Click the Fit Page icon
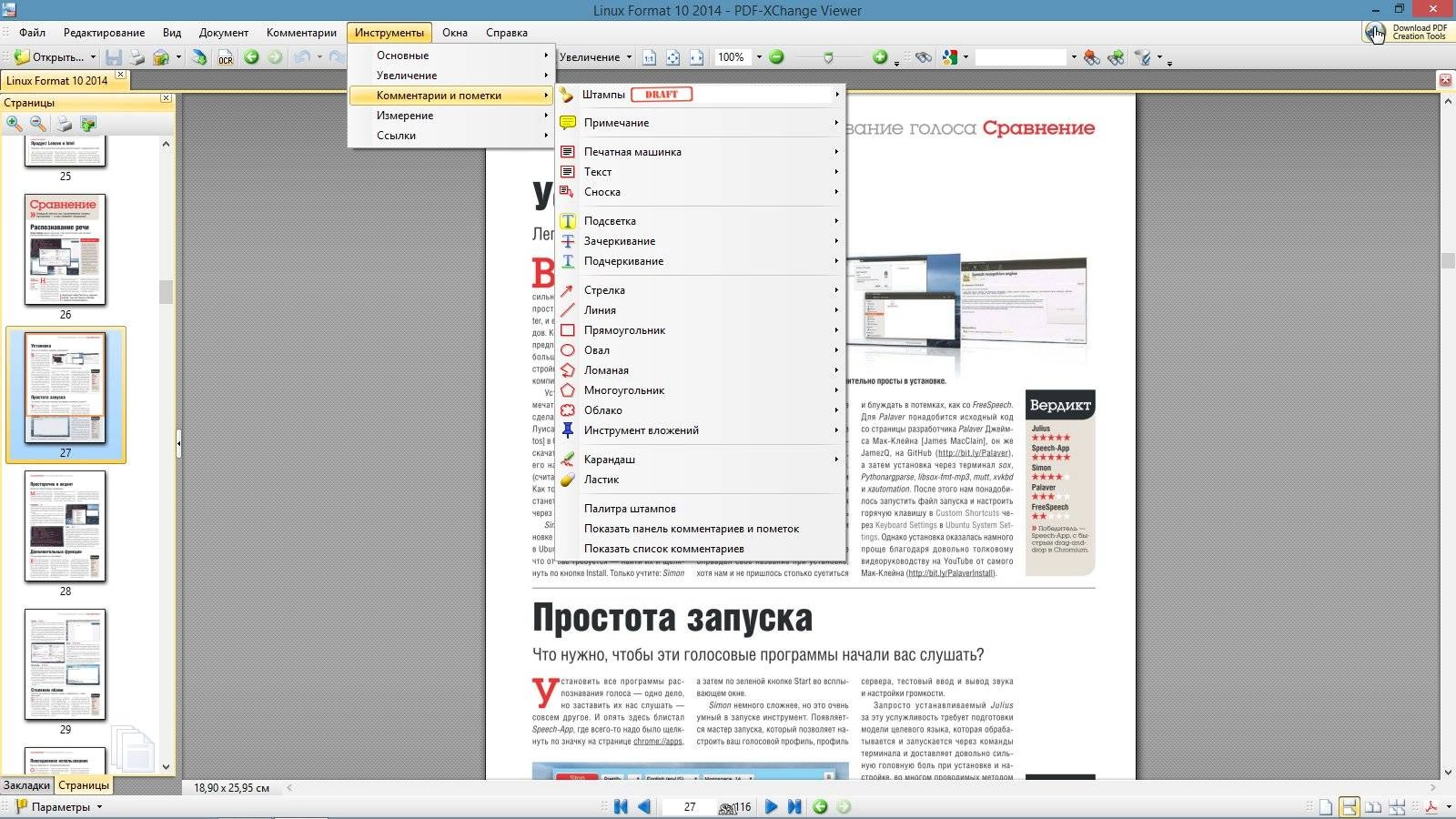 pos(672,57)
